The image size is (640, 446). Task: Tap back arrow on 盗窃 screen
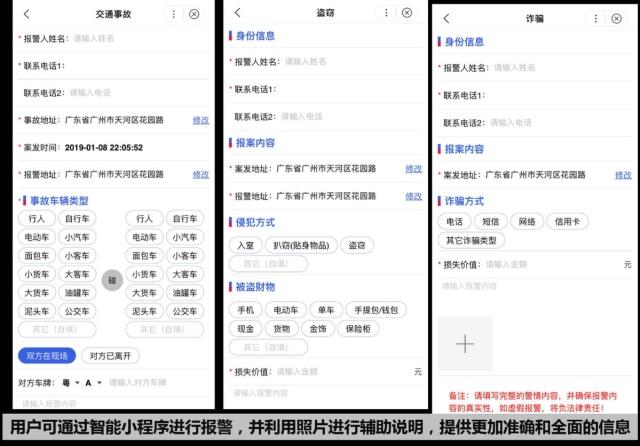[x=238, y=13]
